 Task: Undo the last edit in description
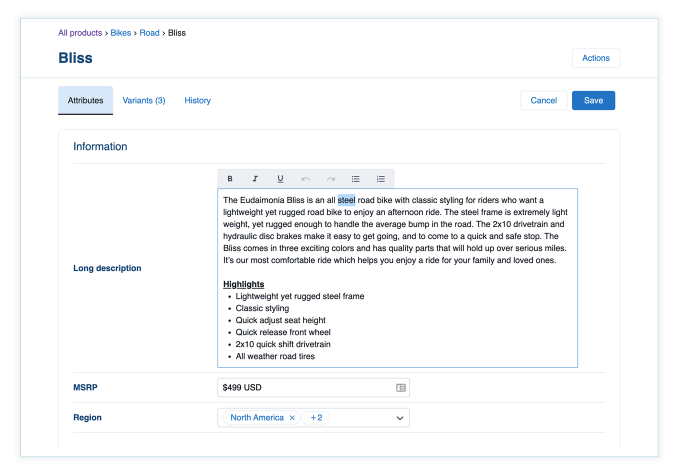click(x=305, y=179)
